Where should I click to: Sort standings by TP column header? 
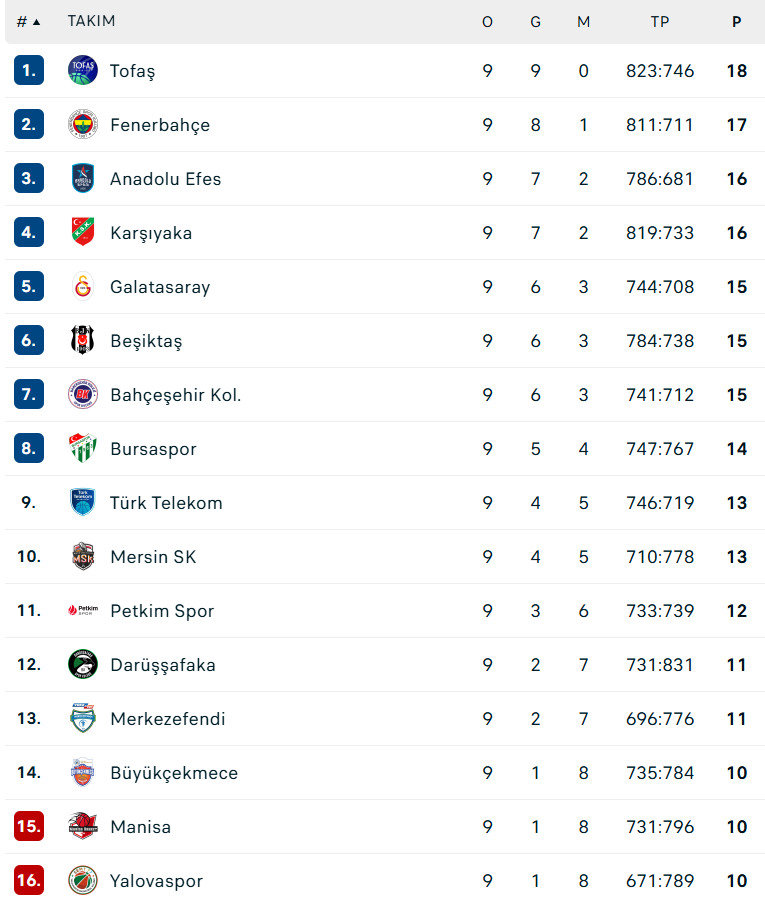(x=660, y=22)
